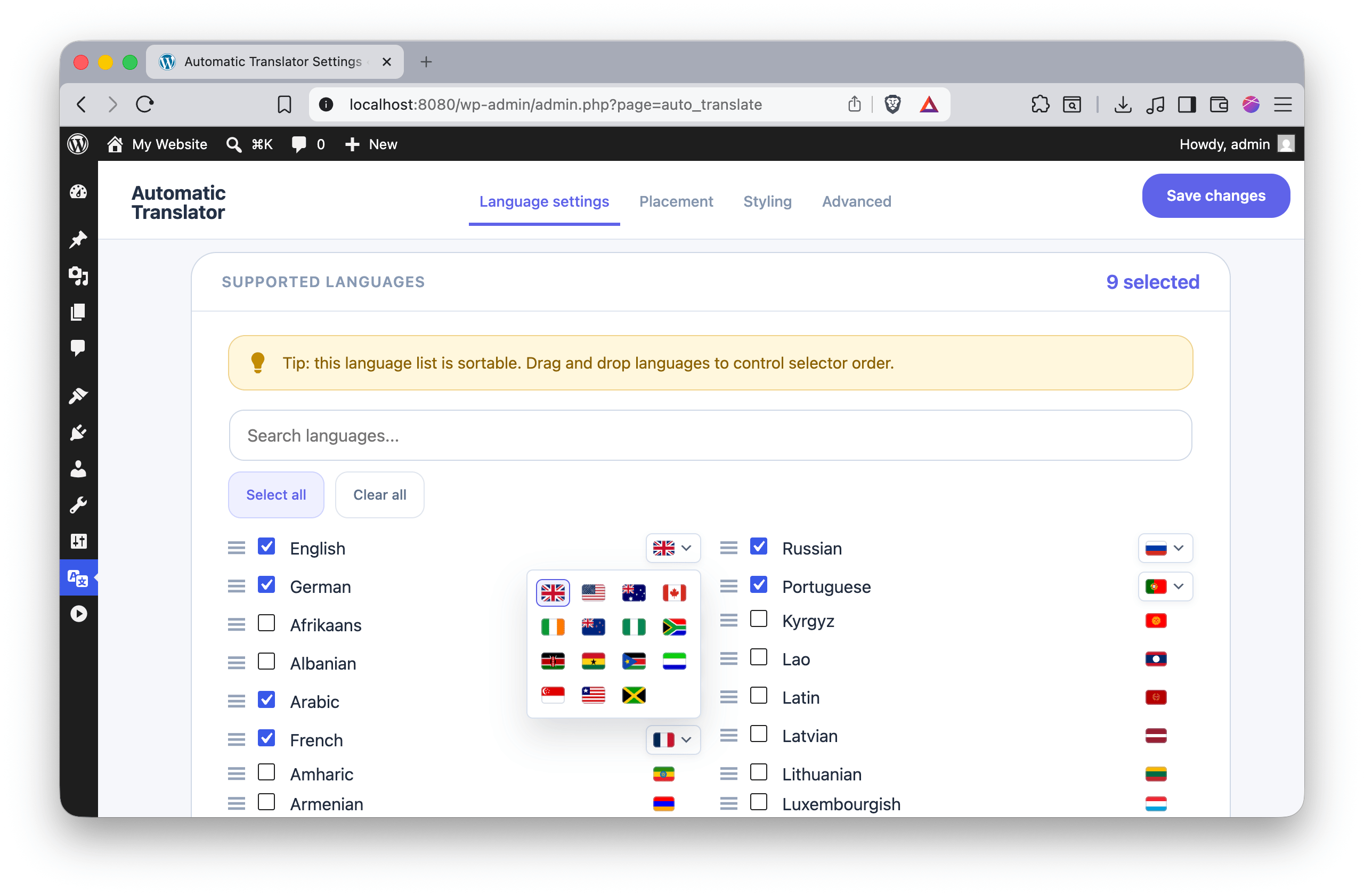Click the Clear all button
The width and height of the screenshot is (1364, 896).
tap(379, 495)
